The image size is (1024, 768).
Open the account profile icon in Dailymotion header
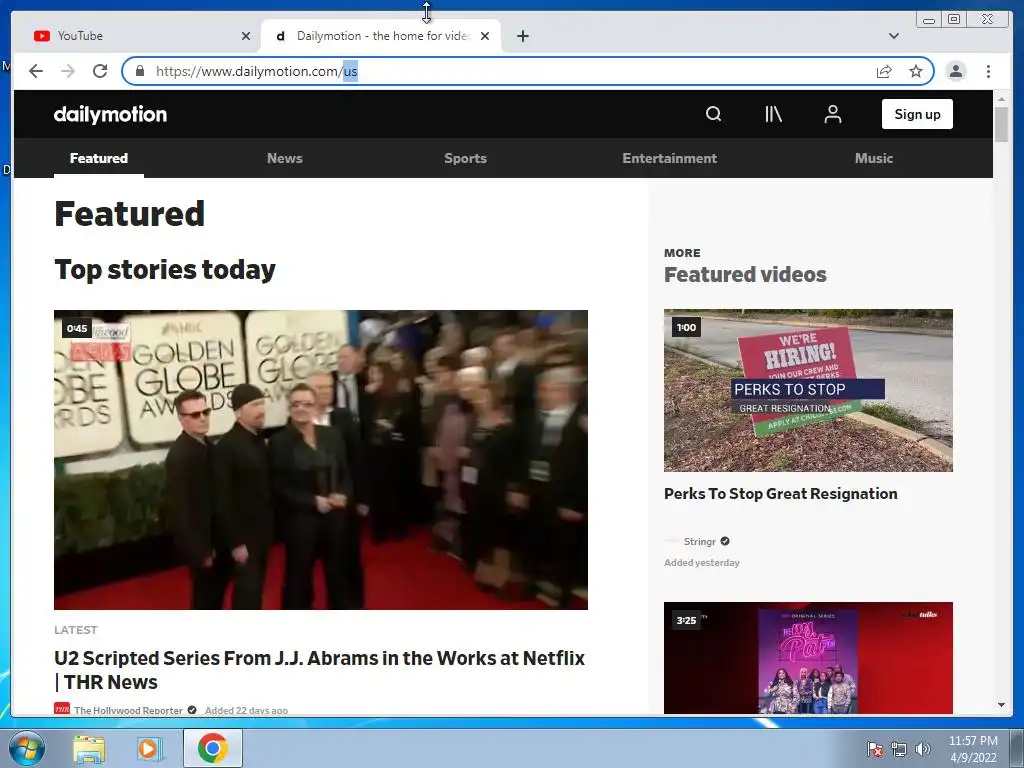833,114
